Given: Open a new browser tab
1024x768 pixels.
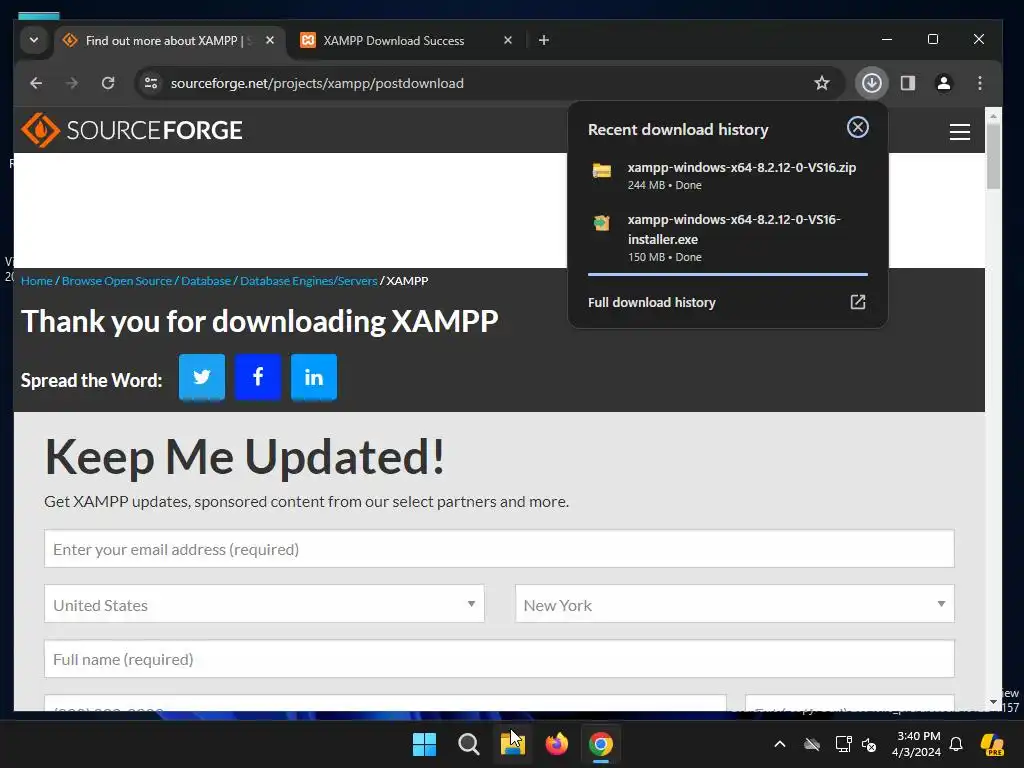Looking at the screenshot, I should click(x=544, y=40).
